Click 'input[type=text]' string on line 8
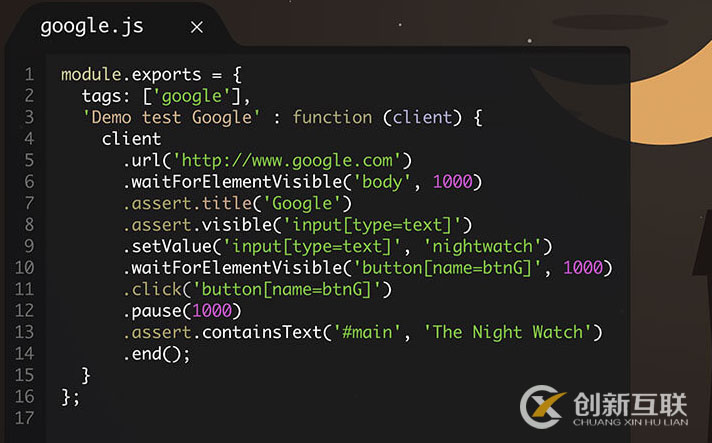Screen dimensions: 712x443 (372, 225)
